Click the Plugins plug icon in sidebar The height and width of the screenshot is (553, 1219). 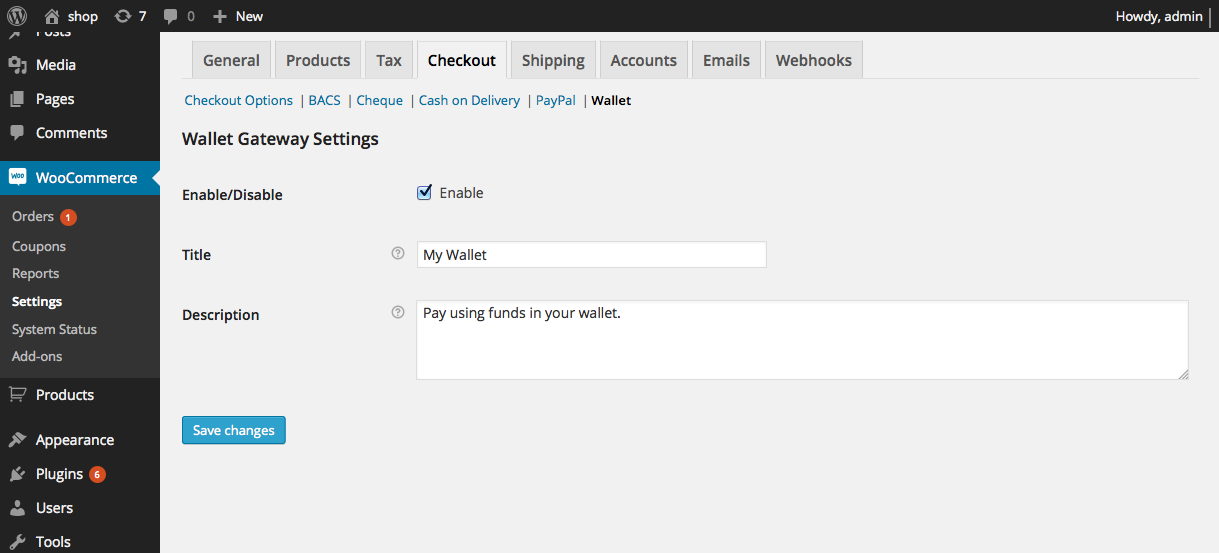point(18,474)
